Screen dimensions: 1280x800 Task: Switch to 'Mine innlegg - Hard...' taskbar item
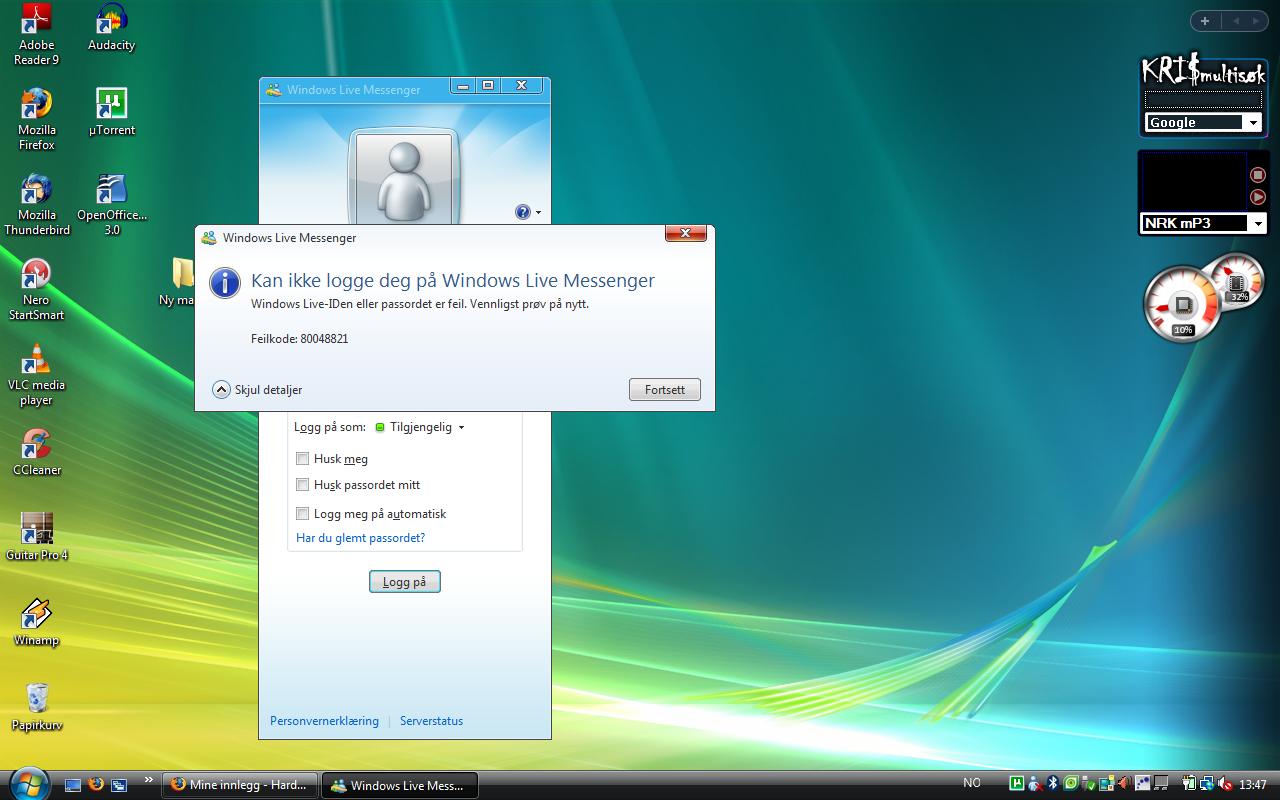(x=240, y=785)
